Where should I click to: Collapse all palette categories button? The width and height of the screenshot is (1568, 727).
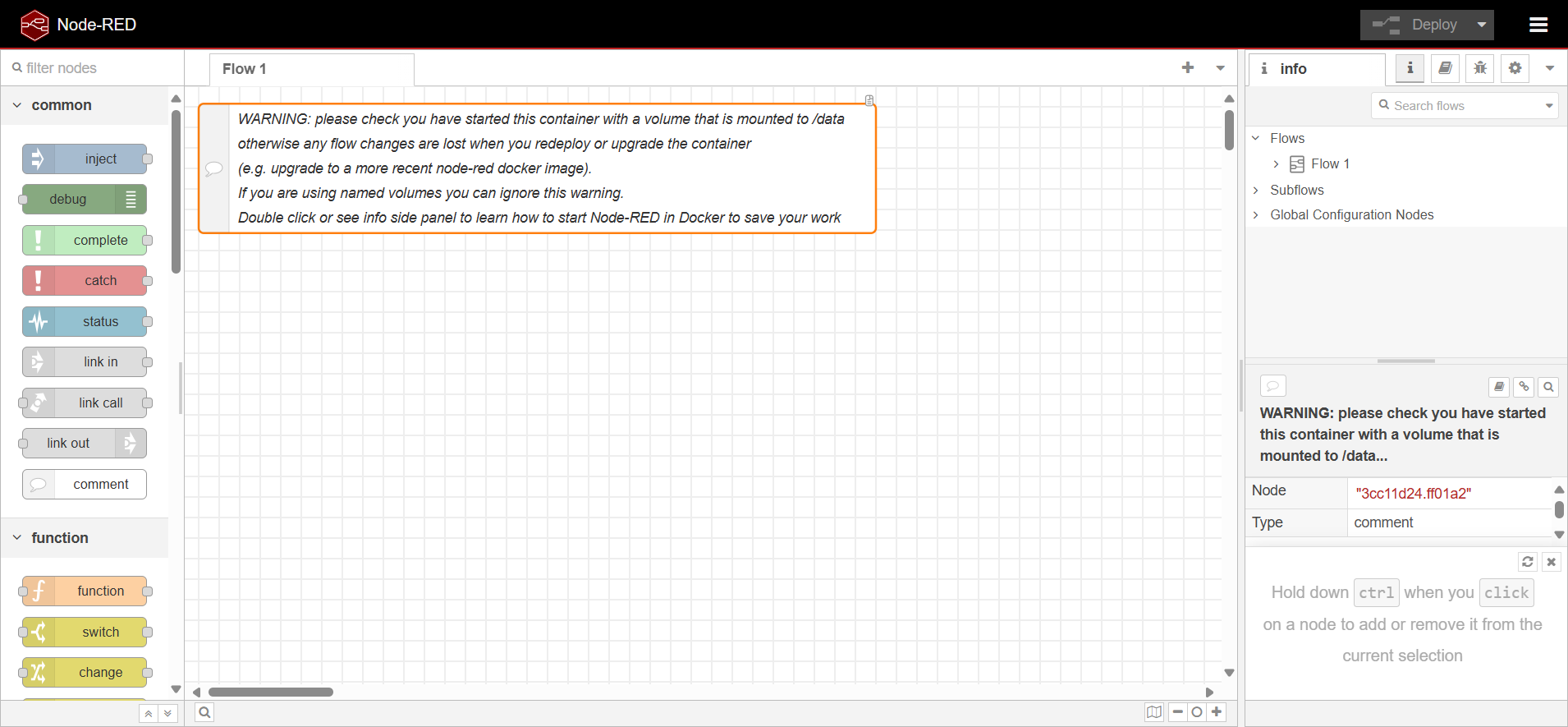pyautogui.click(x=149, y=714)
